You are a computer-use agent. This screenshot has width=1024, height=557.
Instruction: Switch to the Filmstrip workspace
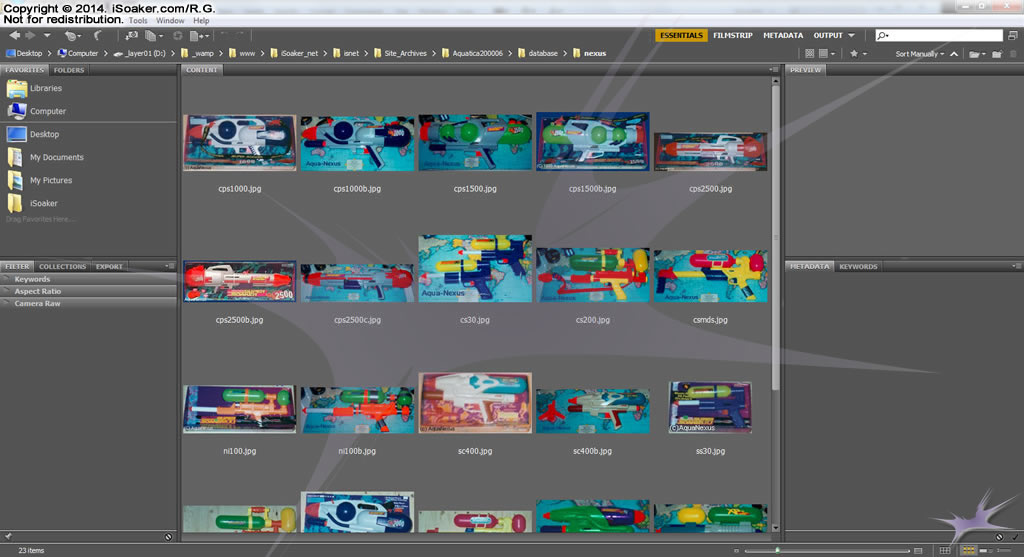pyautogui.click(x=733, y=35)
